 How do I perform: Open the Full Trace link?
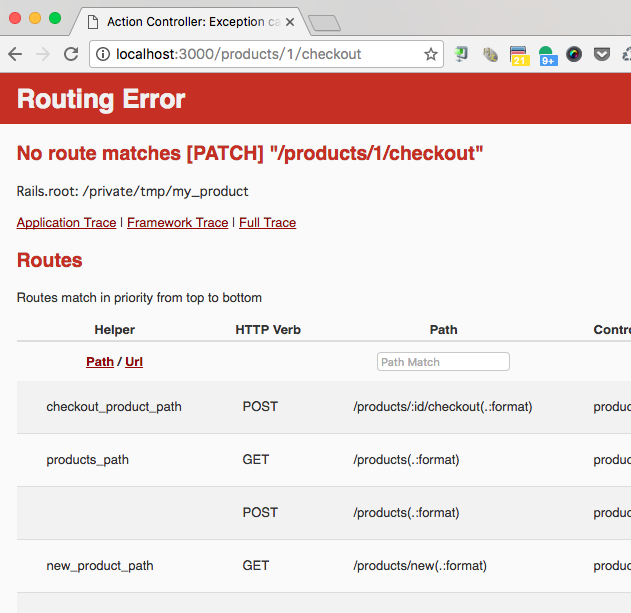[268, 223]
